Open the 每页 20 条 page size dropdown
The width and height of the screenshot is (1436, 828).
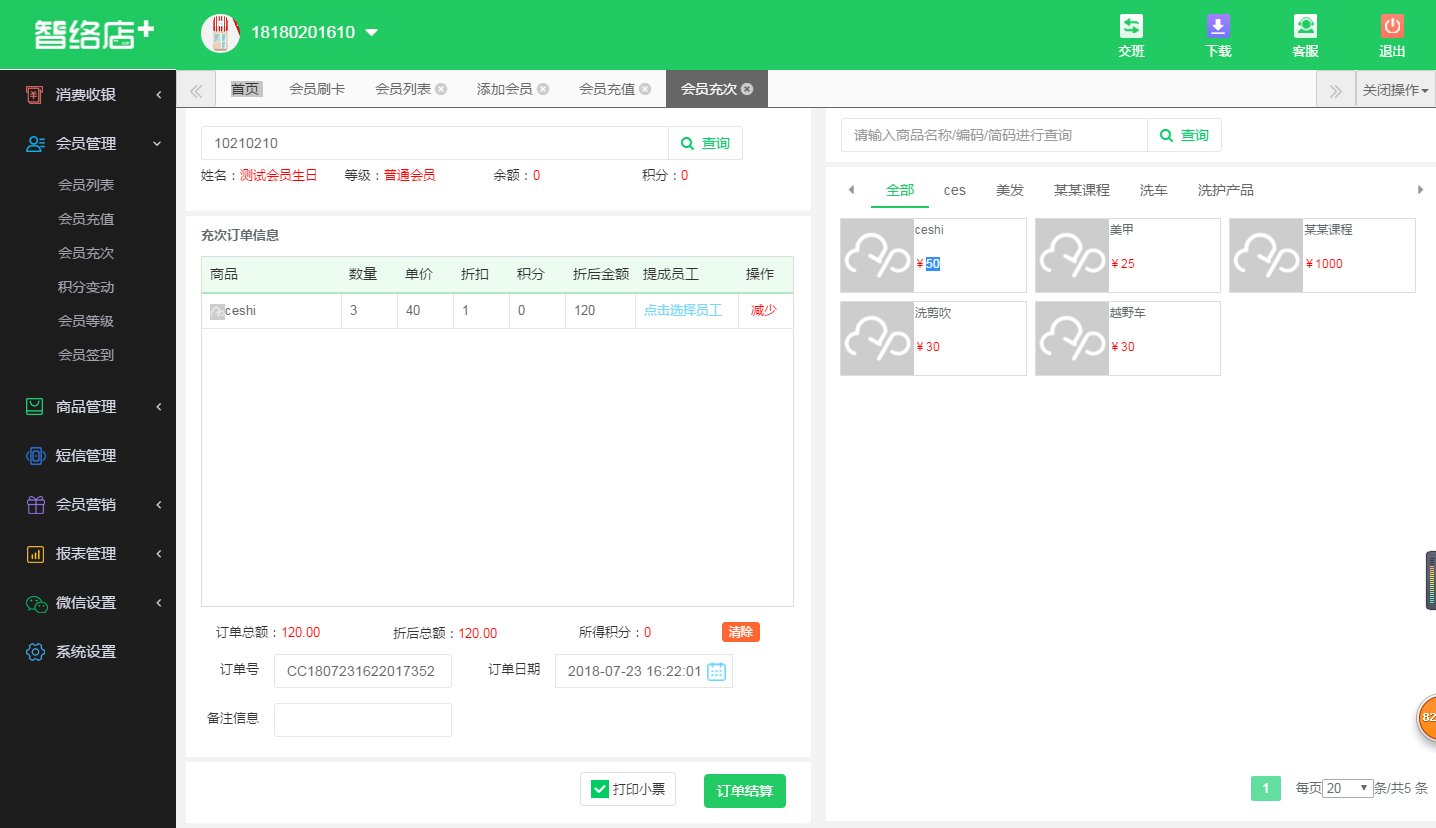click(x=1346, y=787)
